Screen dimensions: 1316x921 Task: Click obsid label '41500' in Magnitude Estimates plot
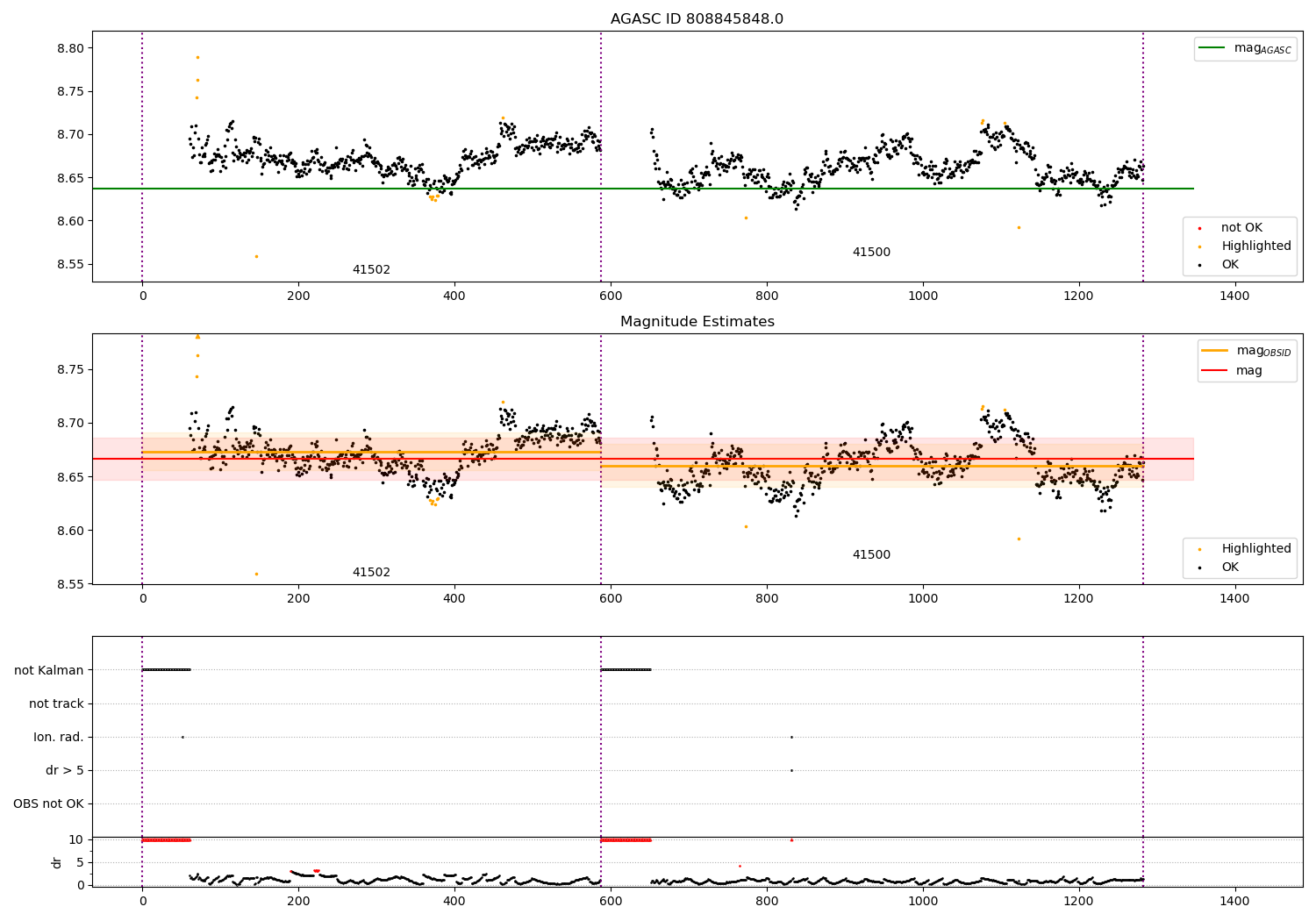(x=871, y=555)
